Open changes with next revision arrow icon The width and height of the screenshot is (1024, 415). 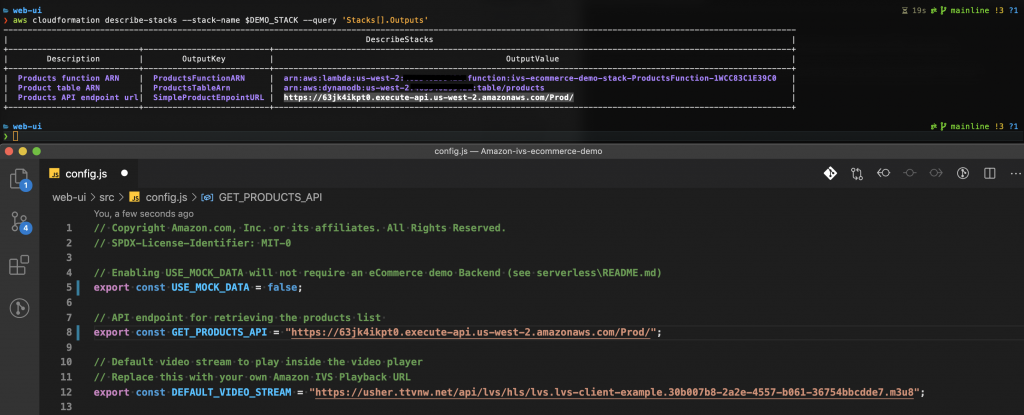tap(936, 173)
